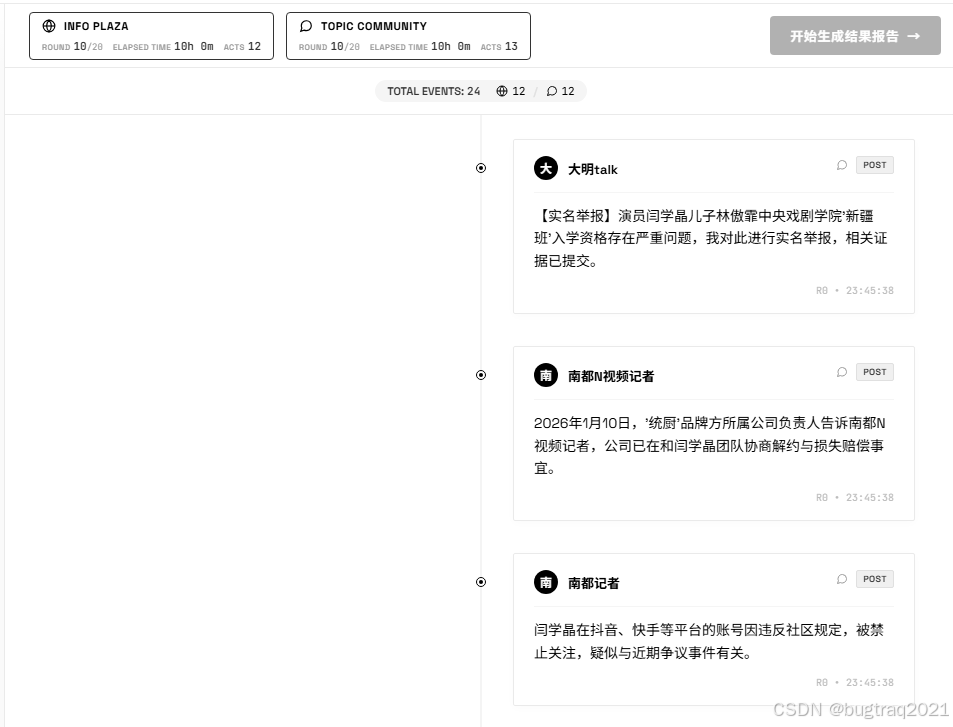Click the chat bubble icon in total events summary
Viewport: 953px width, 727px height.
tap(551, 91)
